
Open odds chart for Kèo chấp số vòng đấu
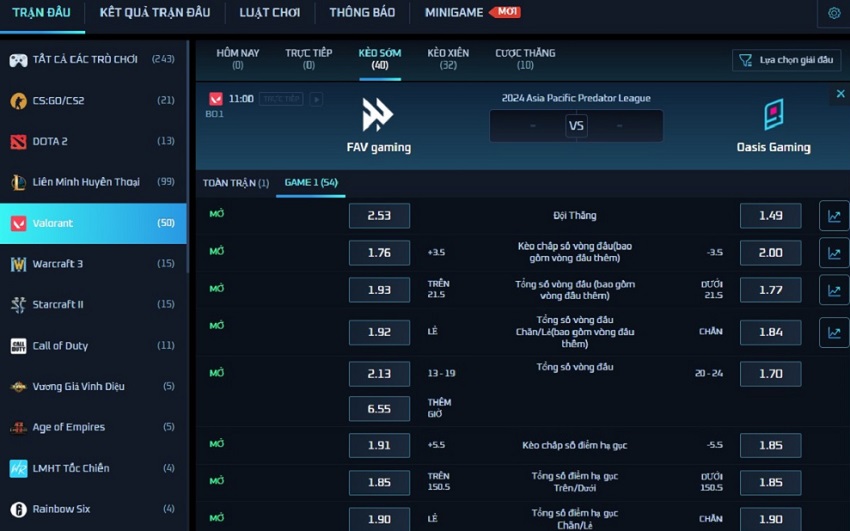coord(834,252)
